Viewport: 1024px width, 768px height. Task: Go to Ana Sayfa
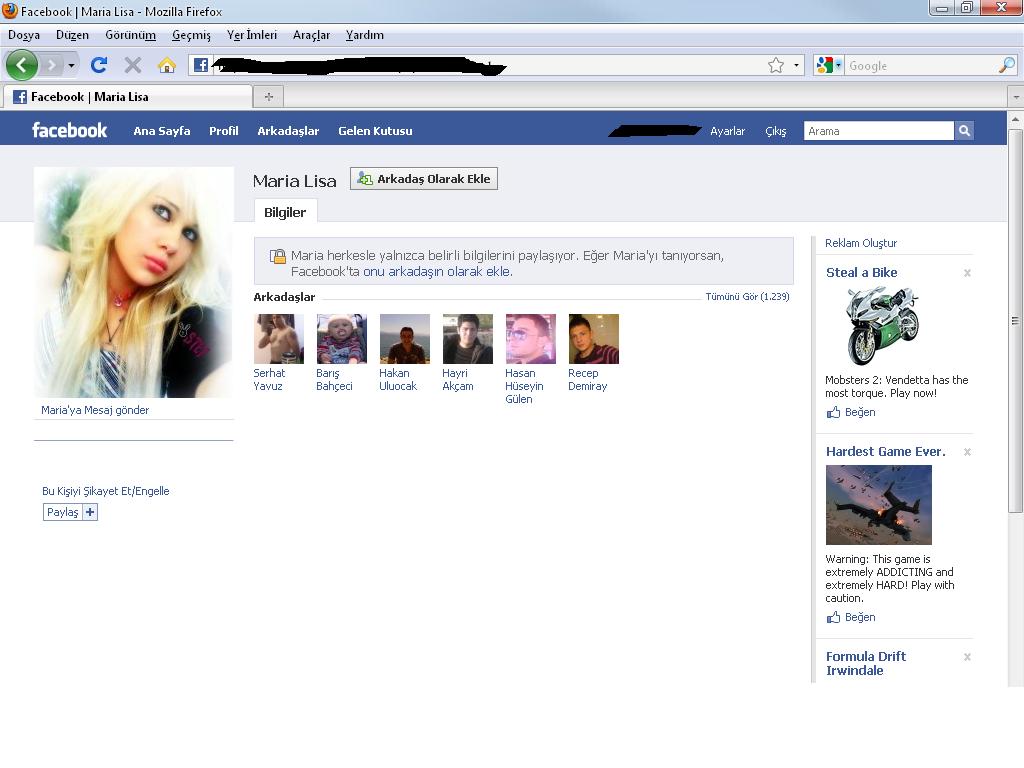pos(162,131)
